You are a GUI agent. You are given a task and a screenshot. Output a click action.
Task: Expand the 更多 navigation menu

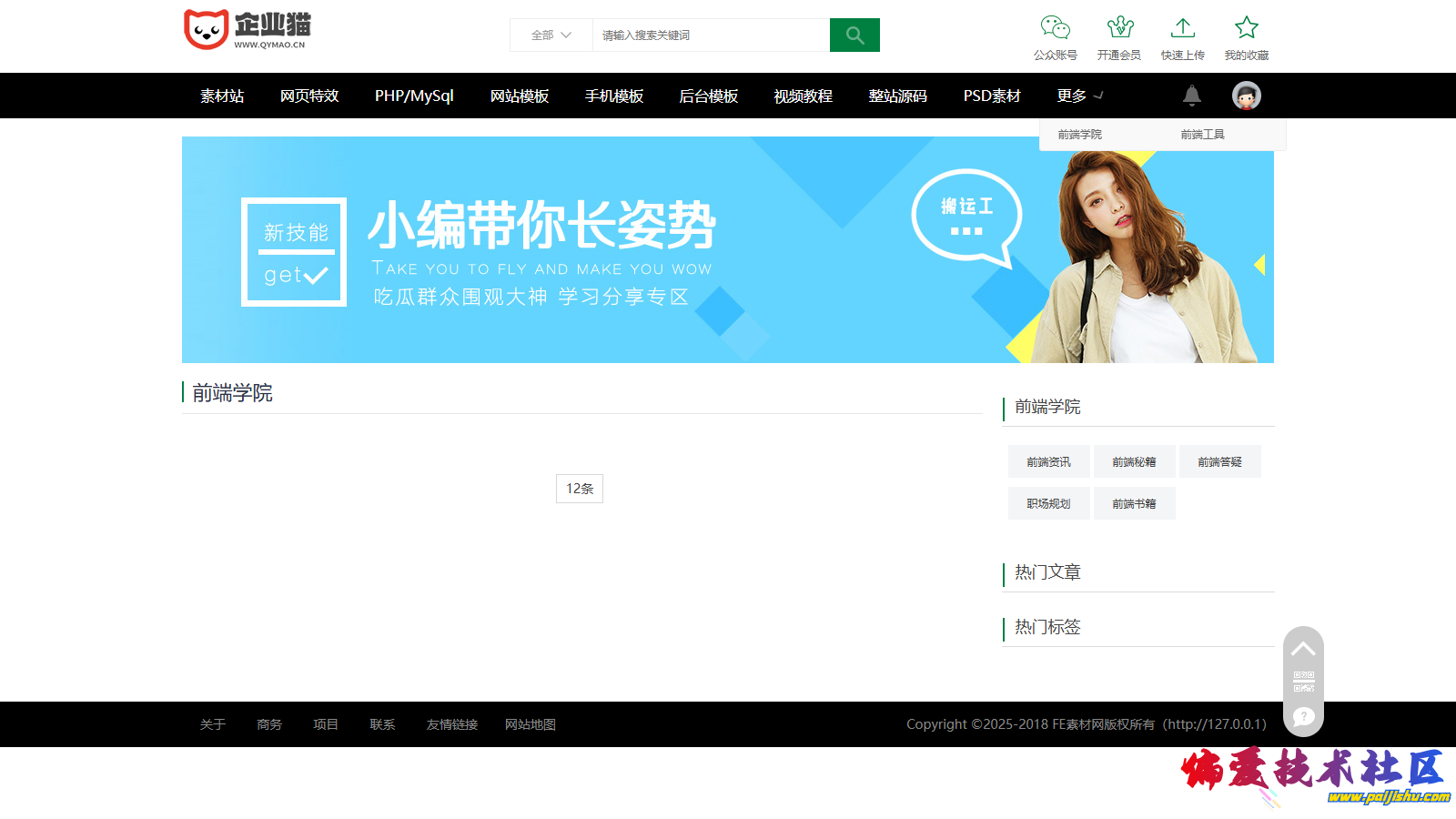click(1079, 96)
